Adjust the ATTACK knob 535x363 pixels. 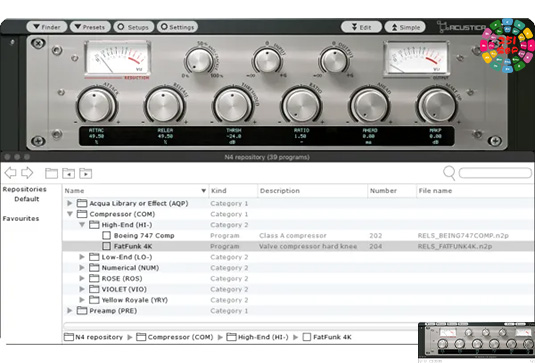pos(96,105)
